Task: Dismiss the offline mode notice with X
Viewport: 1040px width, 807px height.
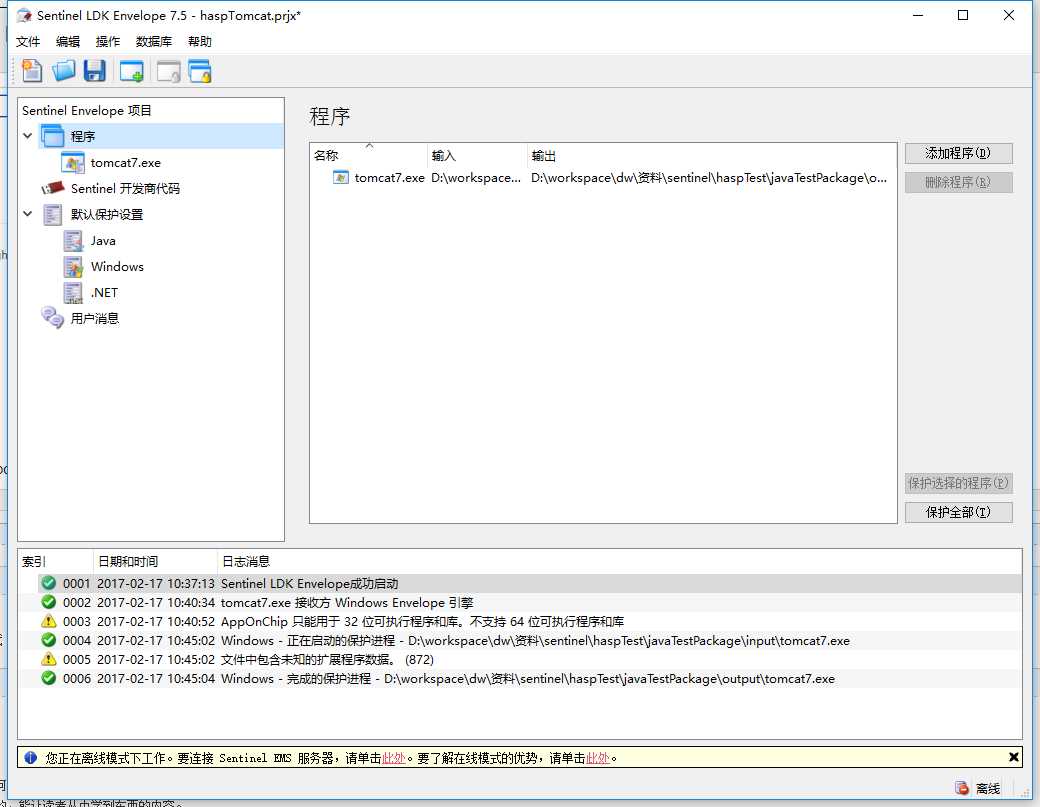Action: 1013,757
